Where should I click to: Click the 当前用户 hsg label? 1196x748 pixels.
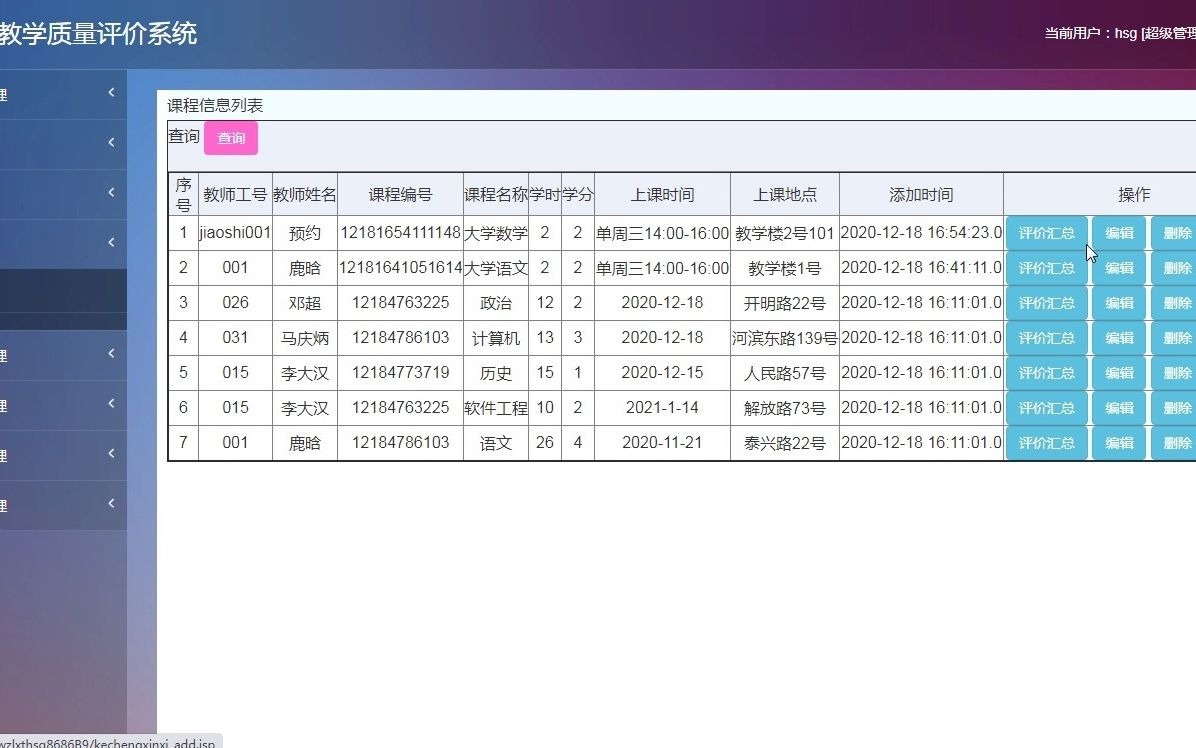(x=1120, y=34)
